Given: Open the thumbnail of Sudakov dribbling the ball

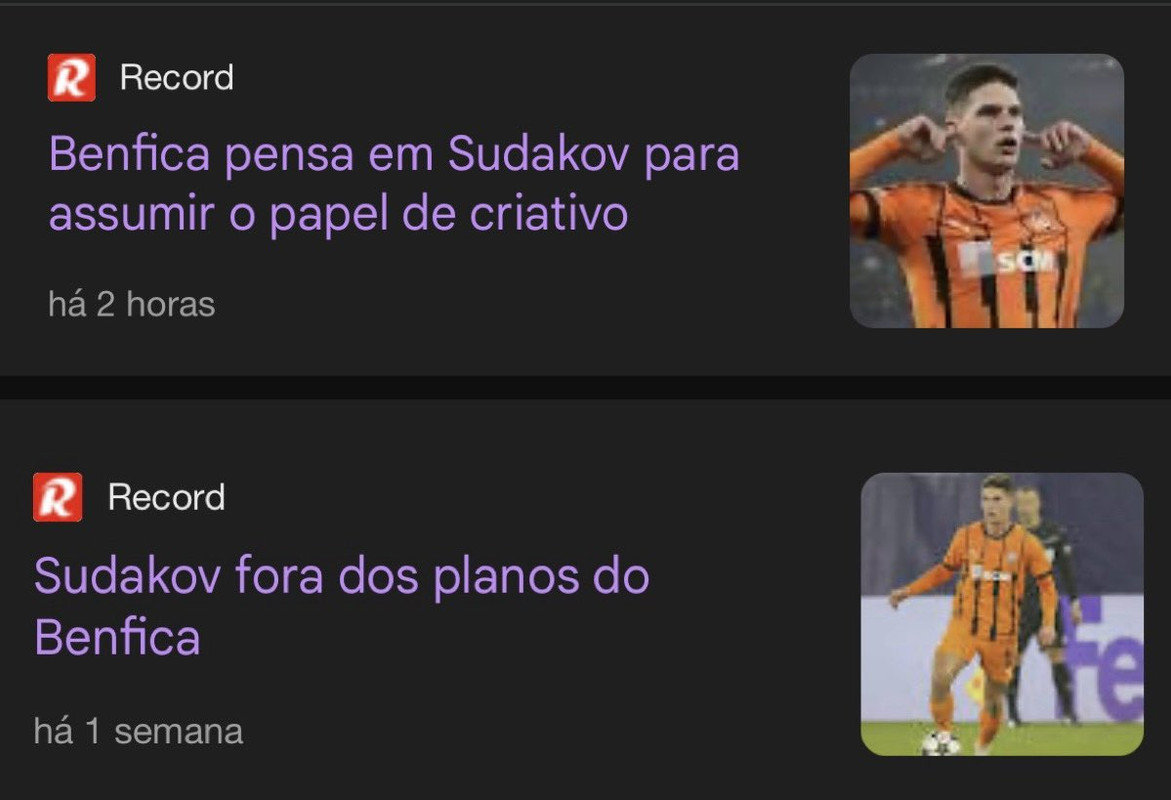Looking at the screenshot, I should tap(1002, 614).
